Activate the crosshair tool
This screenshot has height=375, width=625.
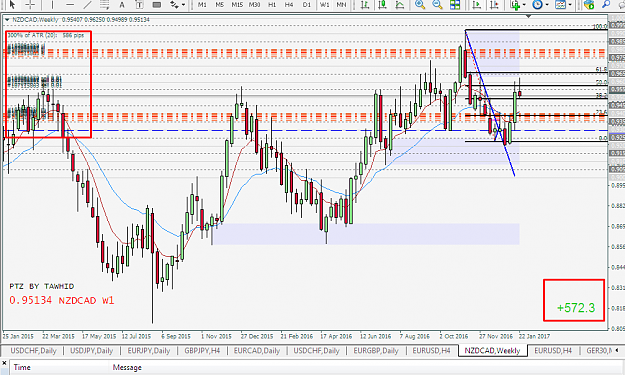[30, 4]
